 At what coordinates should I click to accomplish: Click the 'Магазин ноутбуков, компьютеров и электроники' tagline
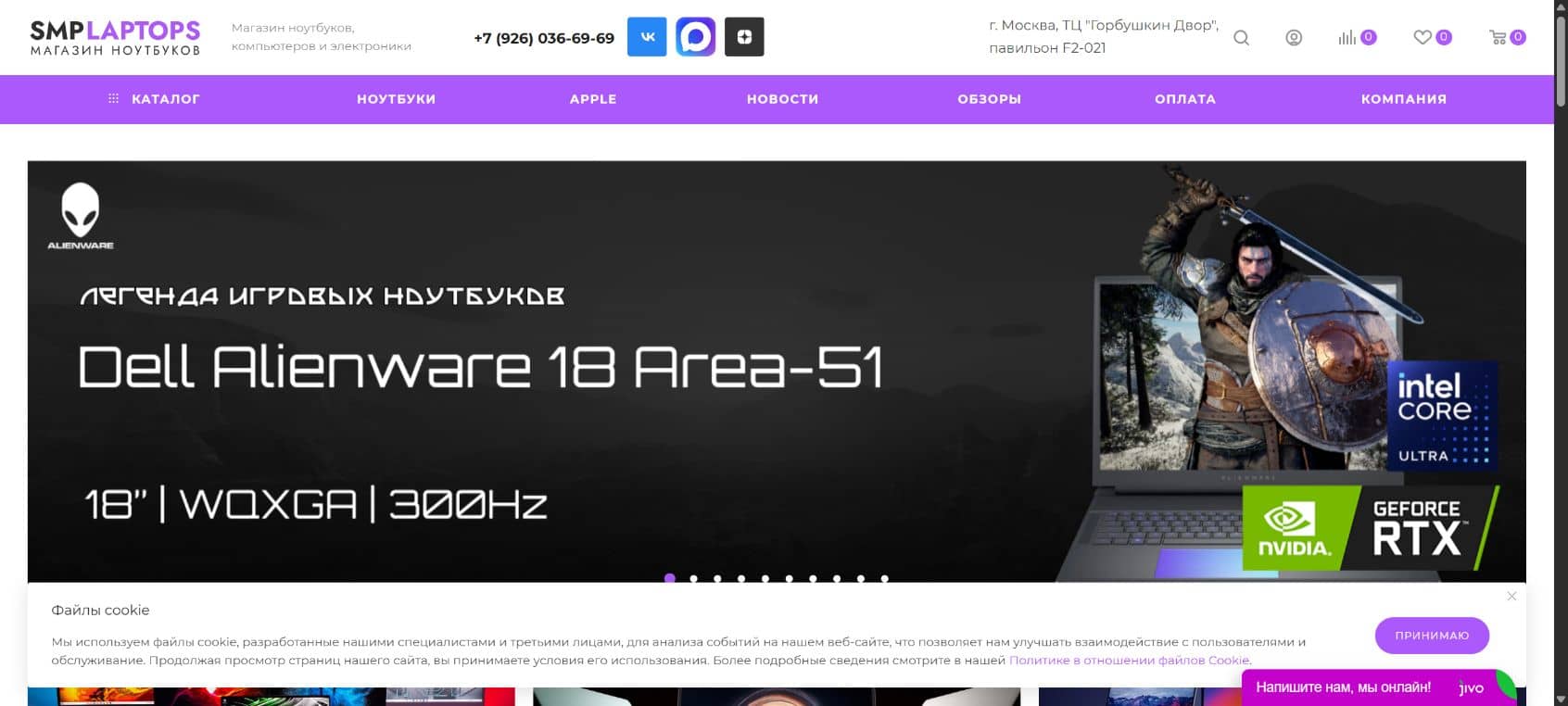coord(322,37)
